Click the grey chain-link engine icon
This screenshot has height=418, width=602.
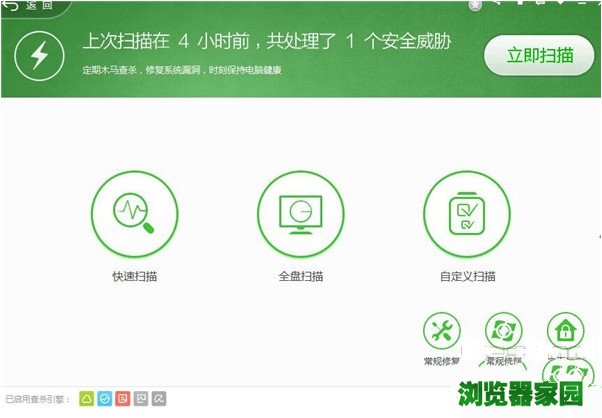click(159, 399)
